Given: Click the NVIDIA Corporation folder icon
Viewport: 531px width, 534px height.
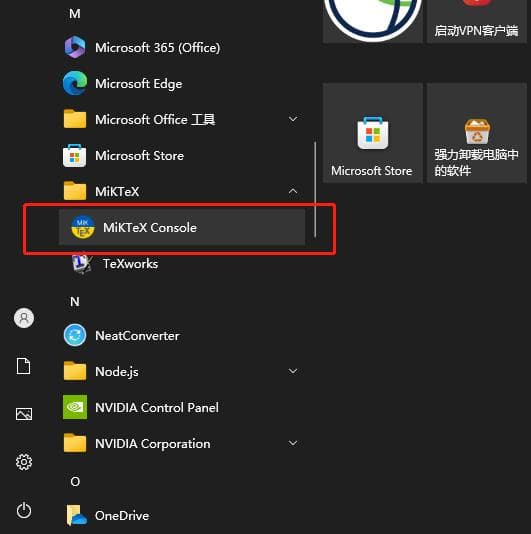Looking at the screenshot, I should [x=75, y=443].
